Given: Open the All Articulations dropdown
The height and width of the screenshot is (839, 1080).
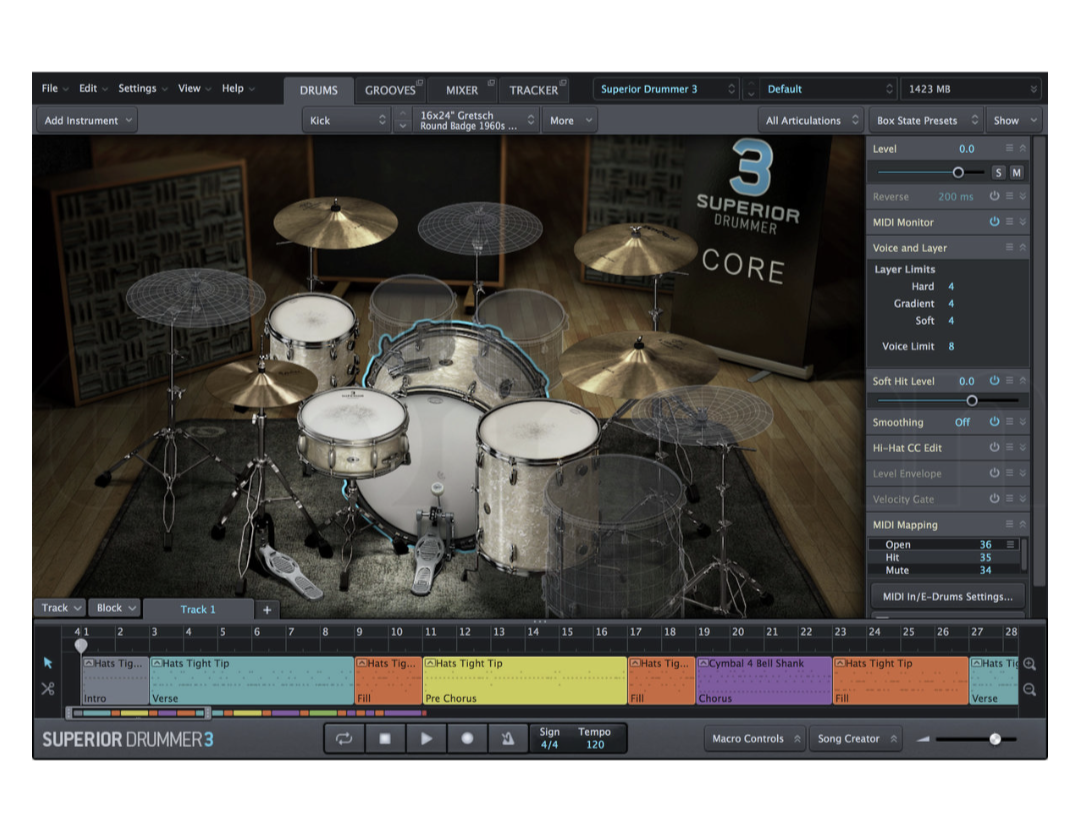Looking at the screenshot, I should (811, 121).
